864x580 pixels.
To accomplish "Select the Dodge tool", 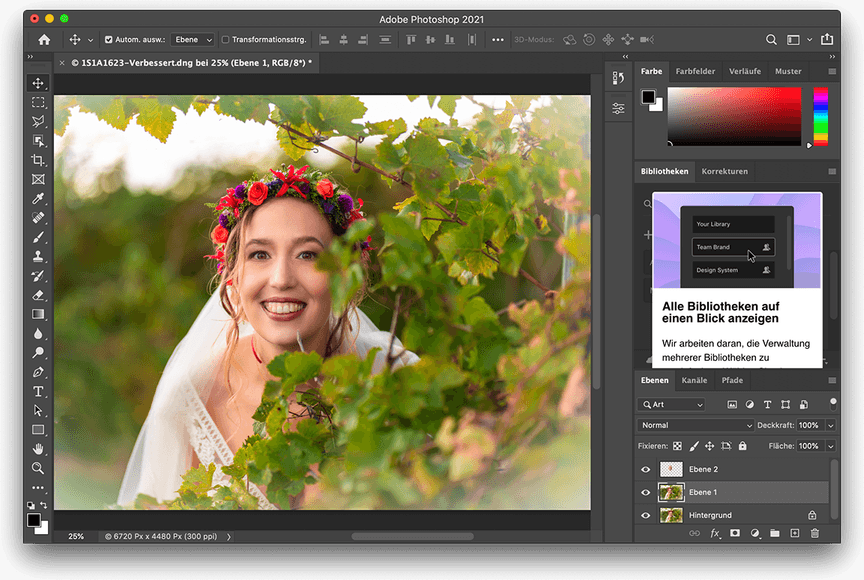I will point(38,353).
